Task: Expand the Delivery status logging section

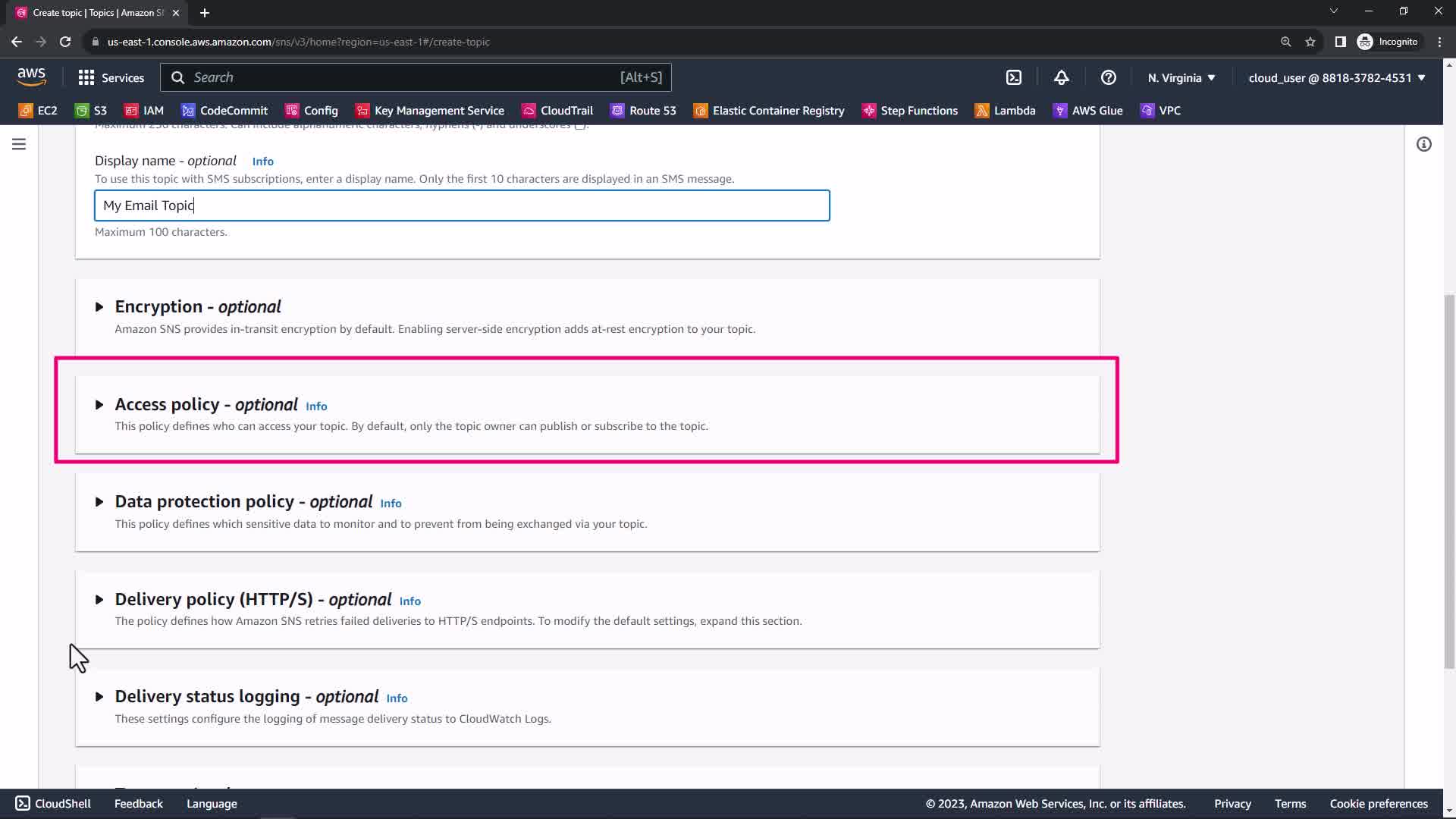Action: (x=99, y=697)
